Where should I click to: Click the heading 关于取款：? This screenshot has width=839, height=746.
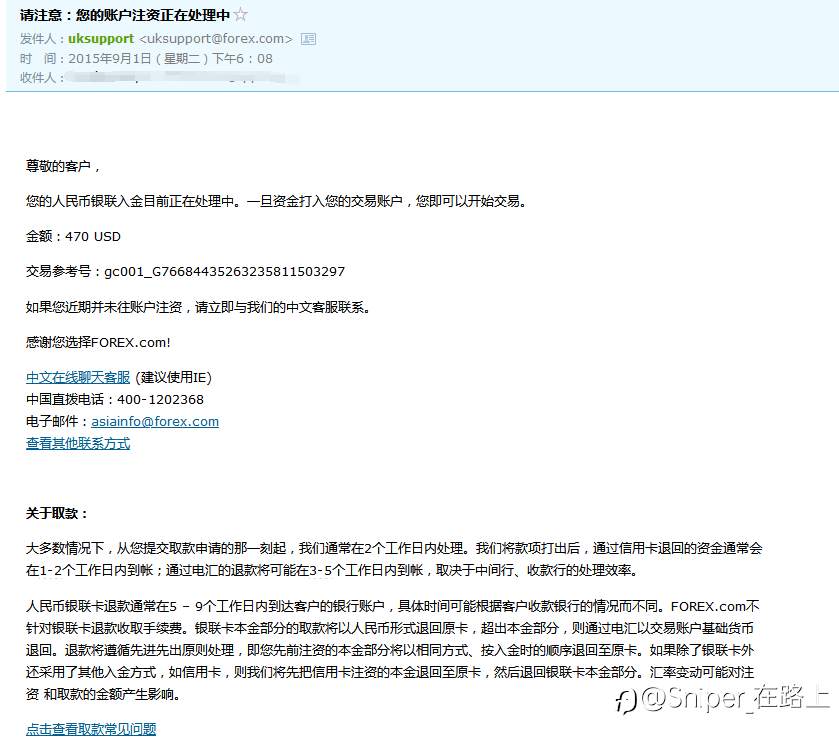(x=57, y=513)
